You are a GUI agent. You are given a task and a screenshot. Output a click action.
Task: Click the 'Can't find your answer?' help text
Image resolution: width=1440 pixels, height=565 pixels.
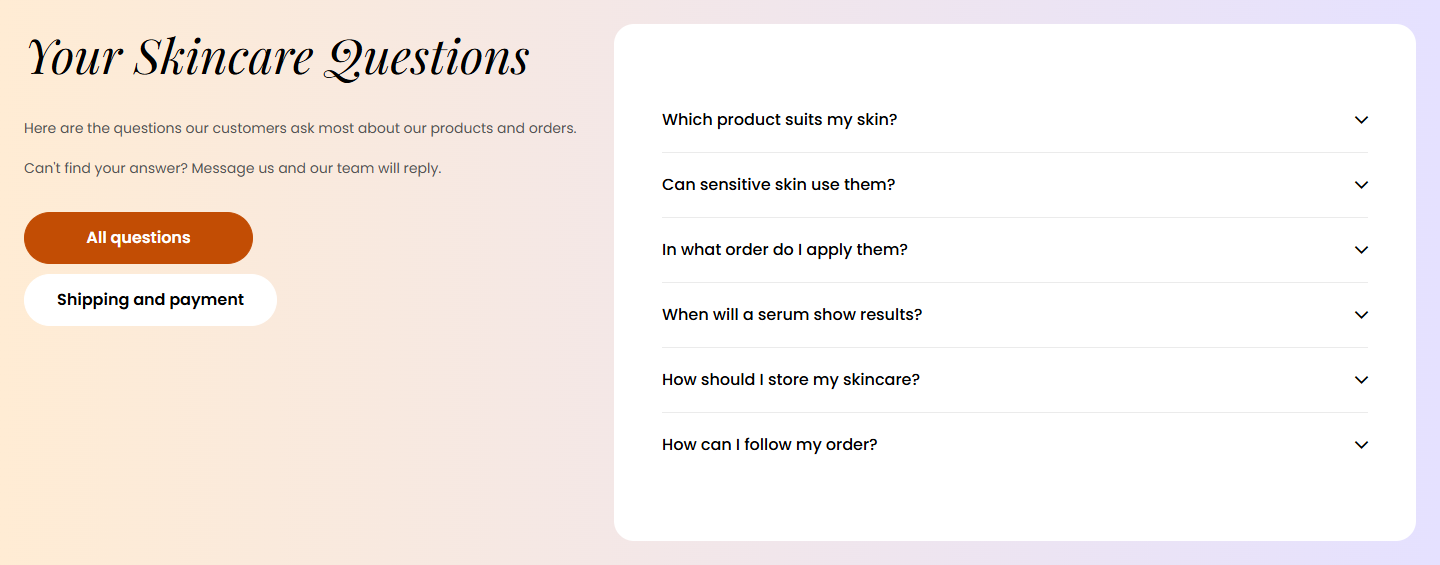click(x=105, y=168)
